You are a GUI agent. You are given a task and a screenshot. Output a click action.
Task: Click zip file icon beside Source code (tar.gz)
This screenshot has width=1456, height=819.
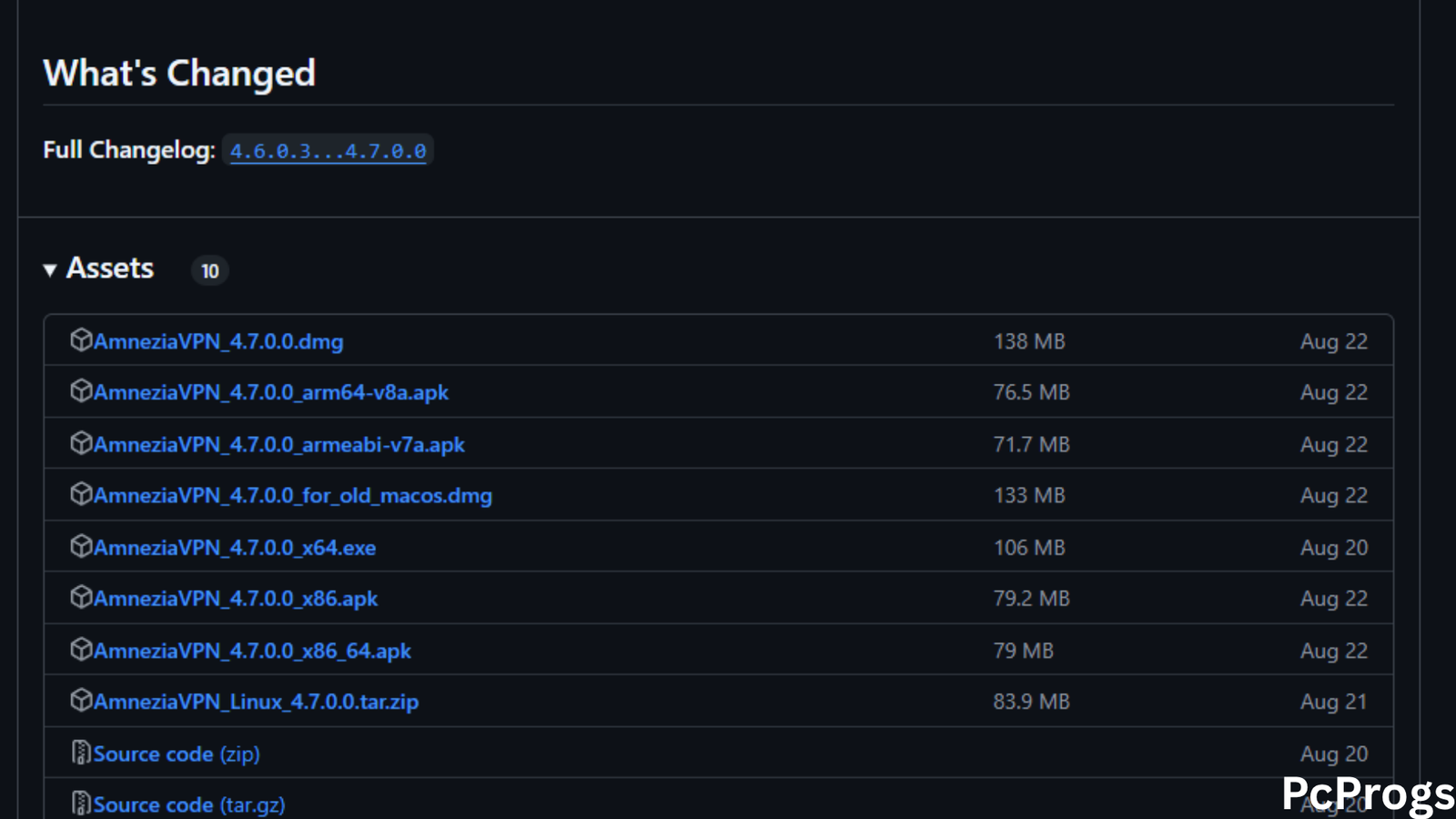(81, 804)
